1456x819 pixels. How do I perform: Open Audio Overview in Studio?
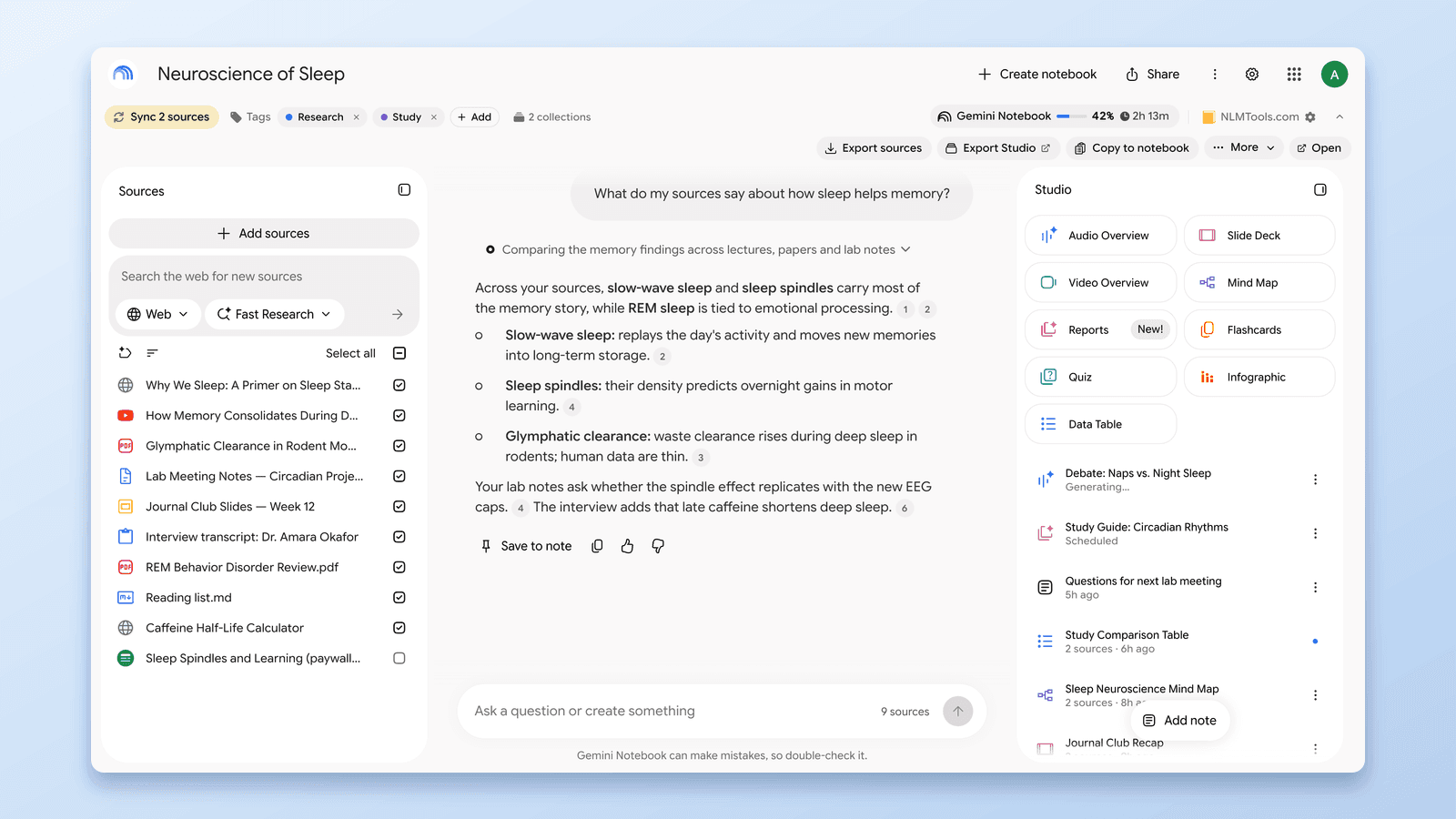point(1100,236)
